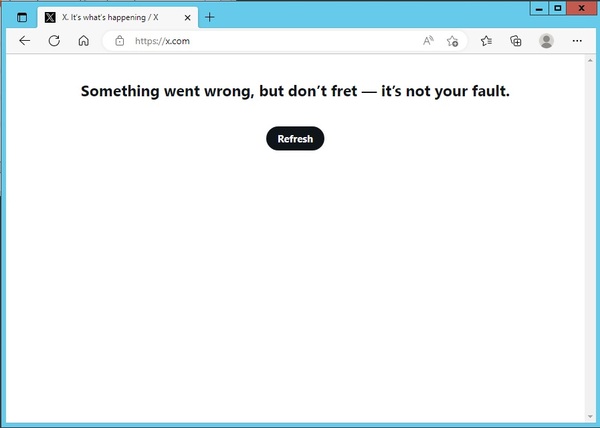600x428 pixels.
Task: Minimize the browser window
Action: (x=540, y=8)
